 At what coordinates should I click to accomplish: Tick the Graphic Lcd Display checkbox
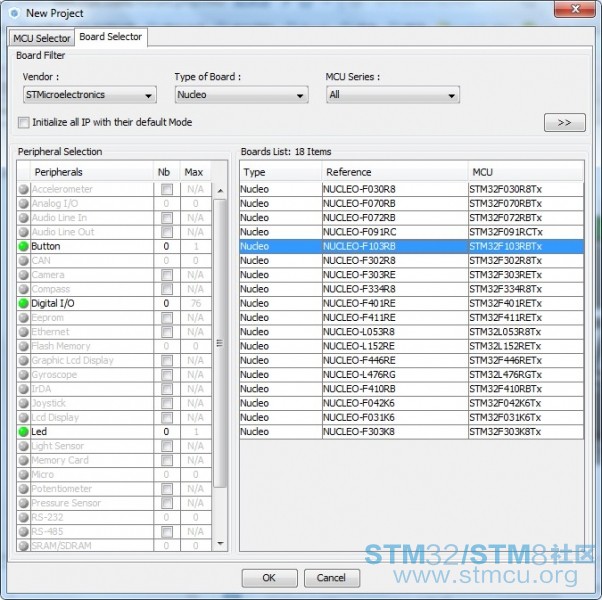[167, 360]
